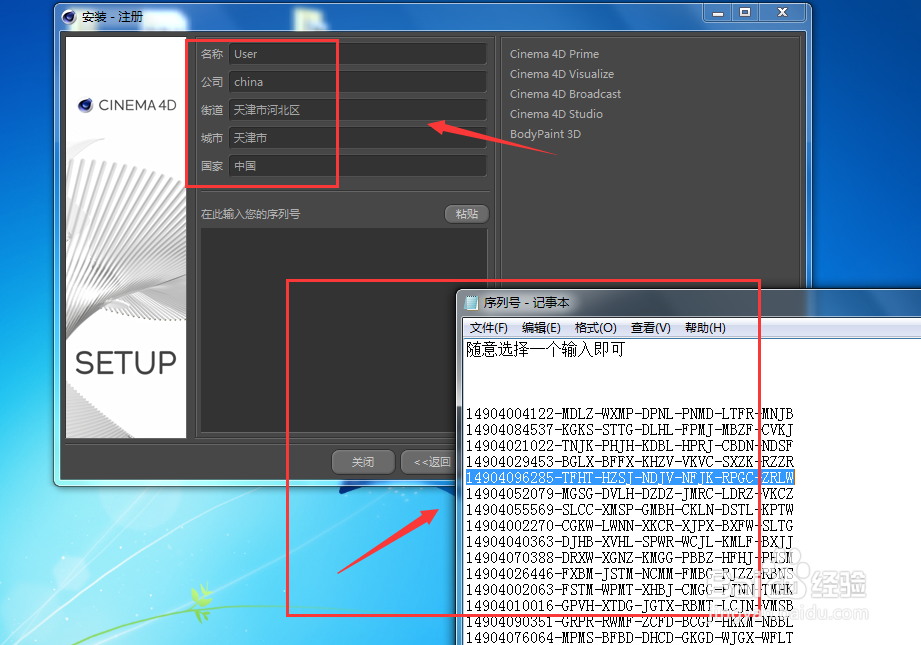Click serial line starting 14904002063-FSTM

point(630,589)
